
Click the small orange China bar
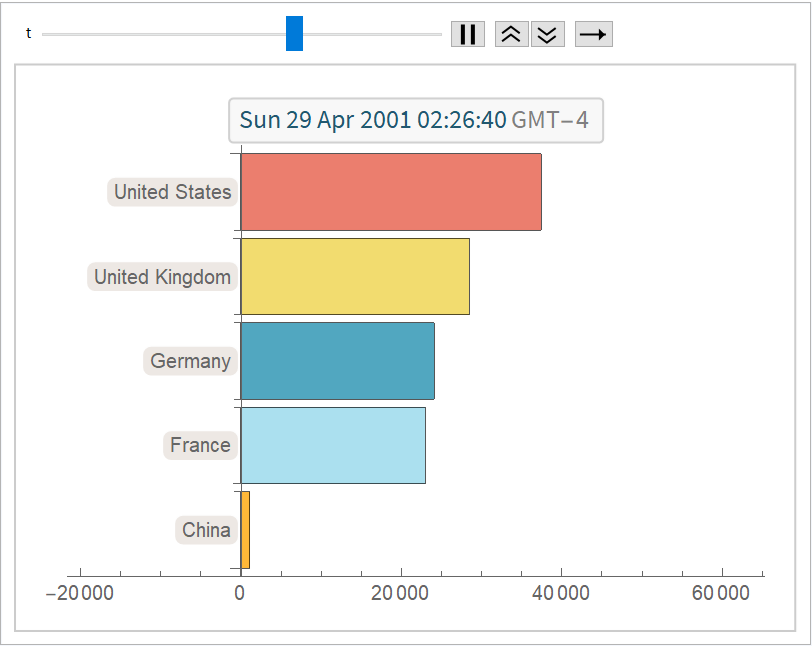[x=245, y=530]
